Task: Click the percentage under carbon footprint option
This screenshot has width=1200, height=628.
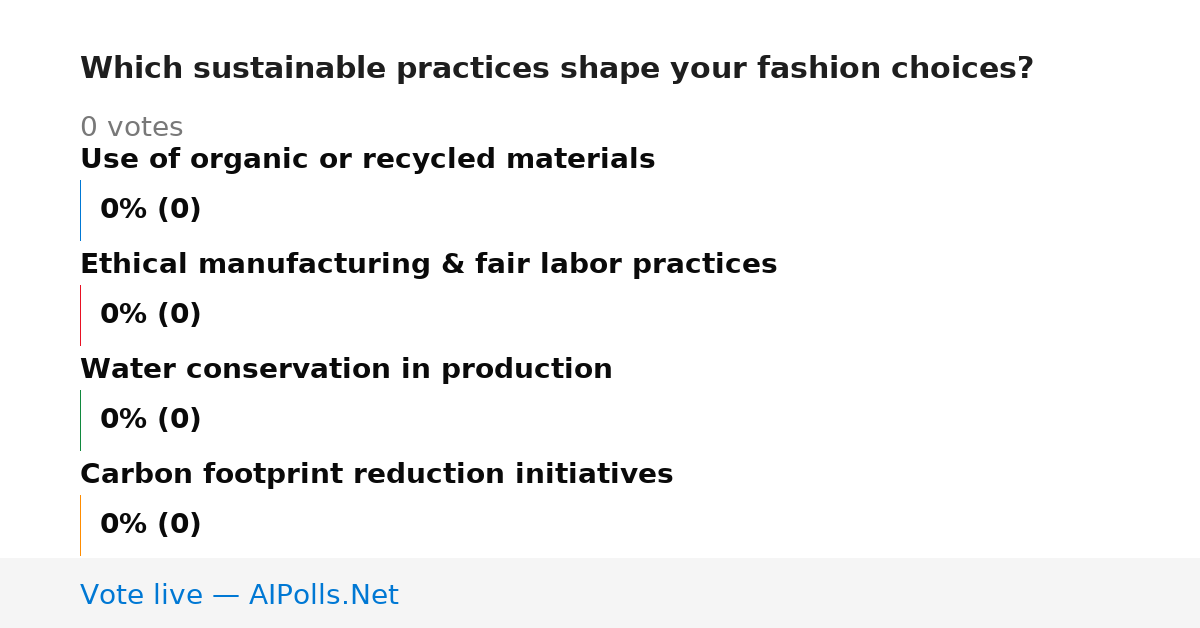Action: click(150, 525)
